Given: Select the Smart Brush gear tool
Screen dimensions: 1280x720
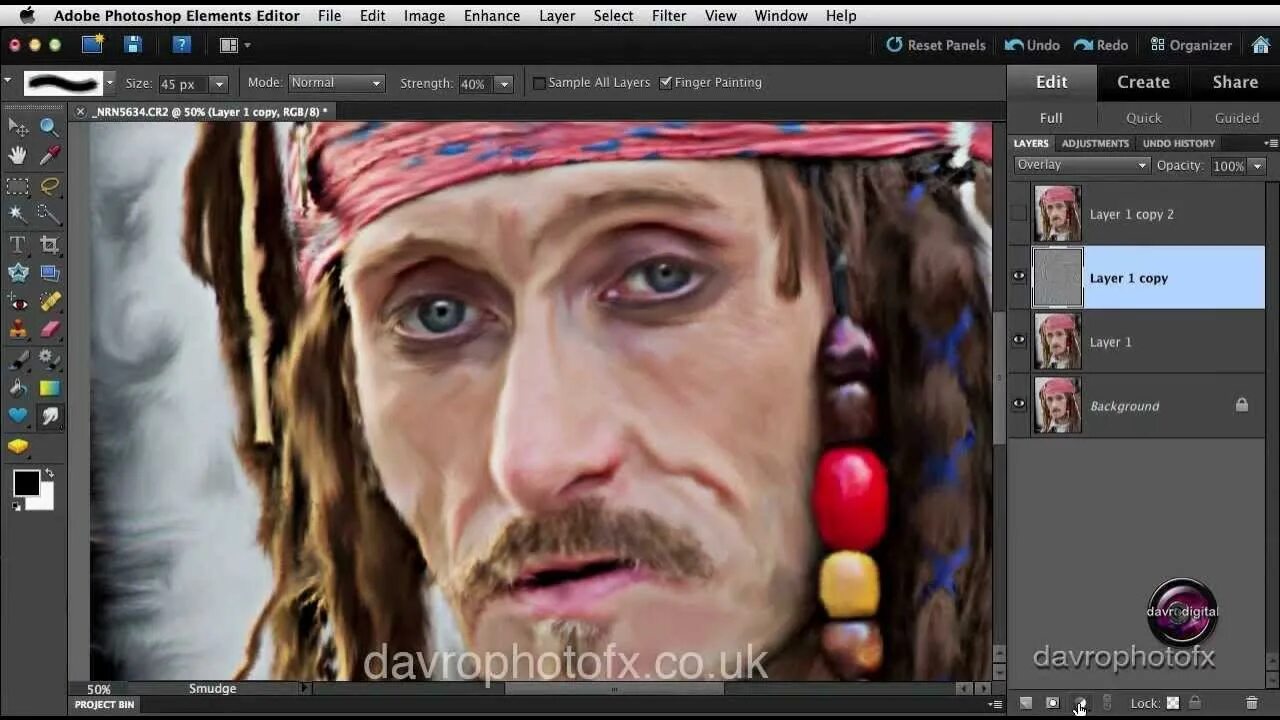Looking at the screenshot, I should click(49, 359).
